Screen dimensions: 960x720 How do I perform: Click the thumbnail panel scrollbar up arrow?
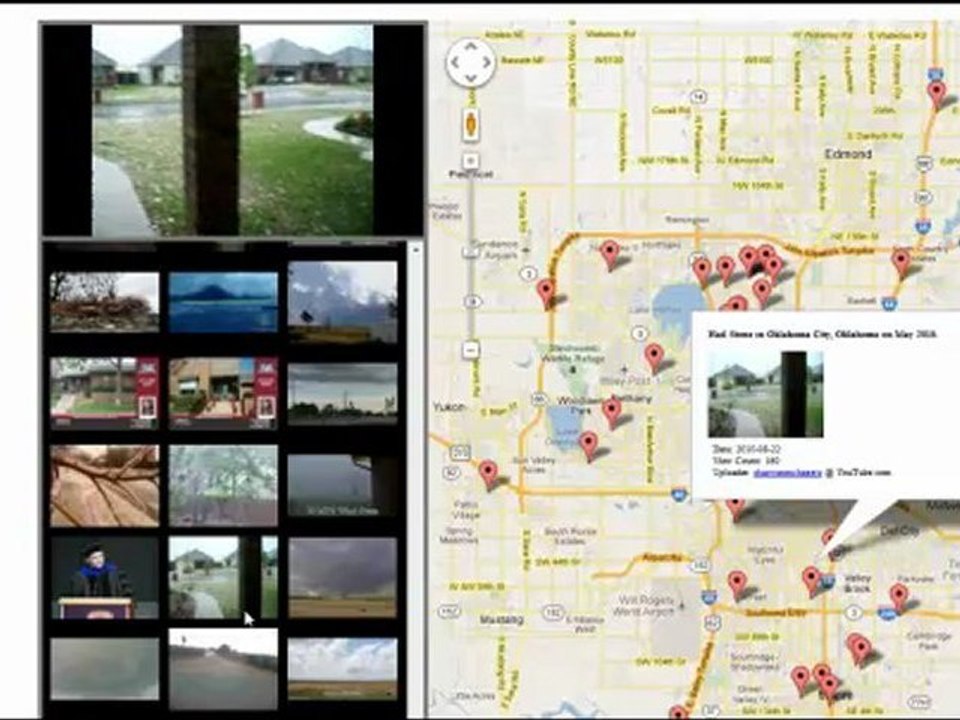click(x=416, y=249)
